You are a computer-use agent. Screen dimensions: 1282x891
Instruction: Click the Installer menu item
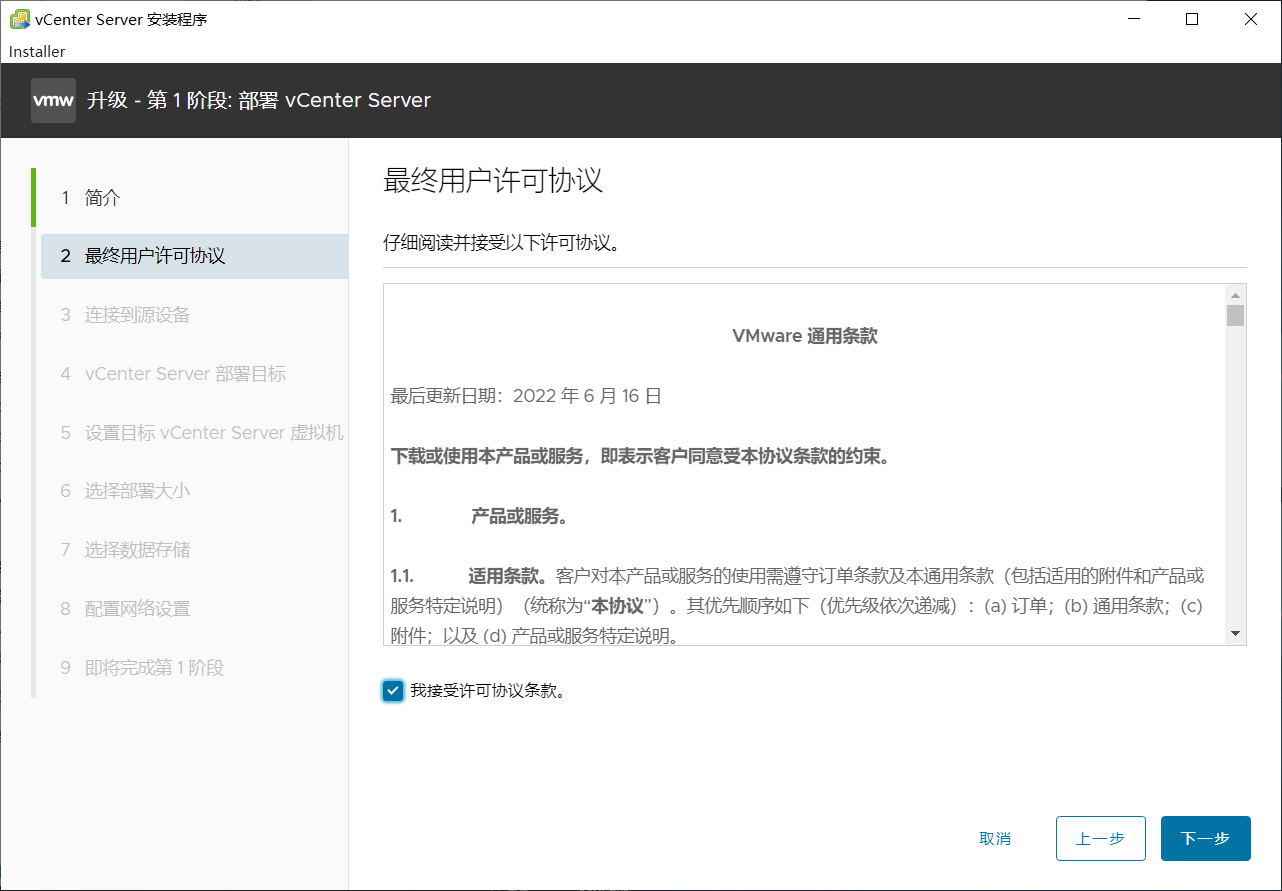point(36,51)
